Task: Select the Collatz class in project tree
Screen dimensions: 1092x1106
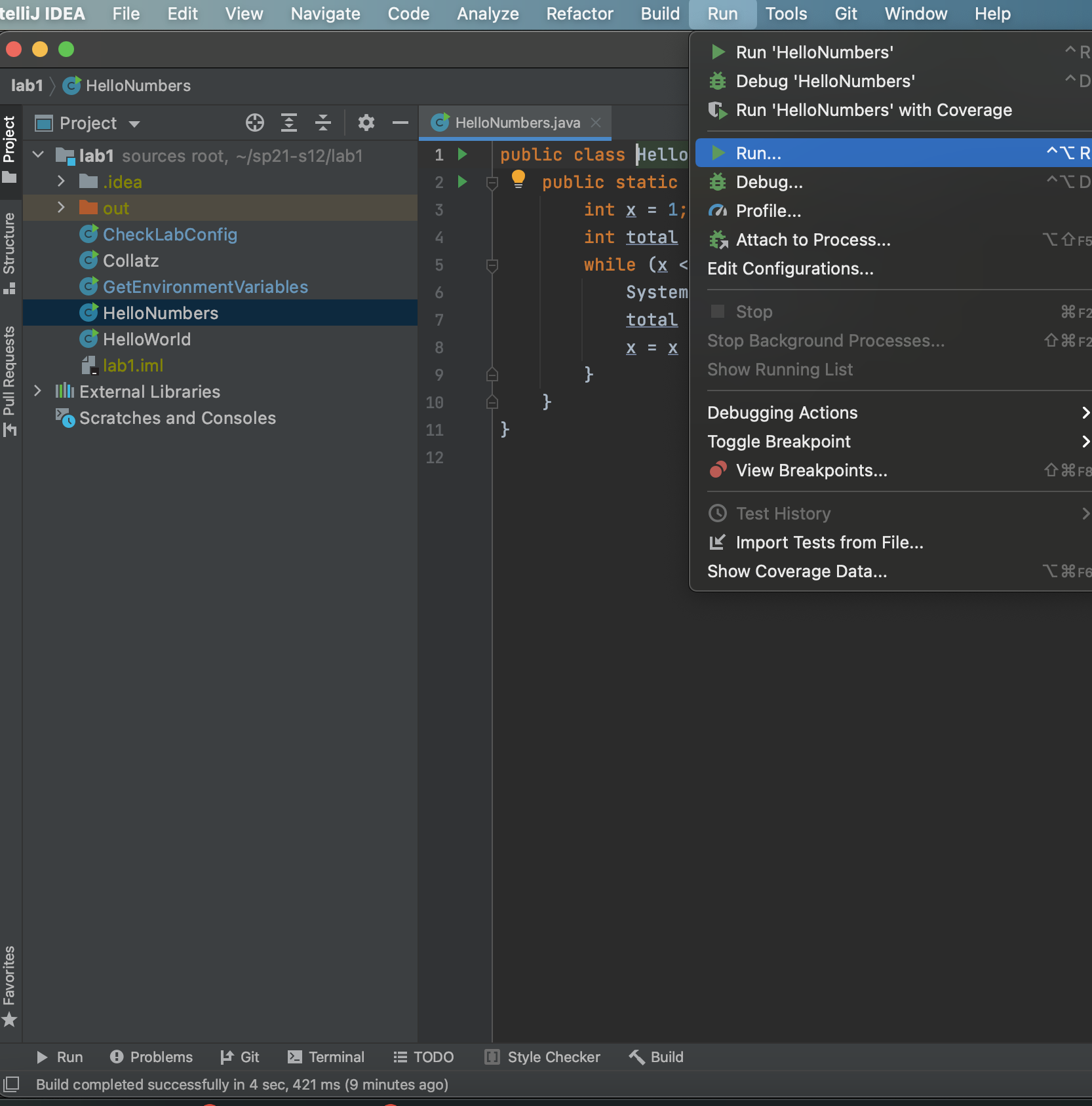Action: click(x=130, y=261)
